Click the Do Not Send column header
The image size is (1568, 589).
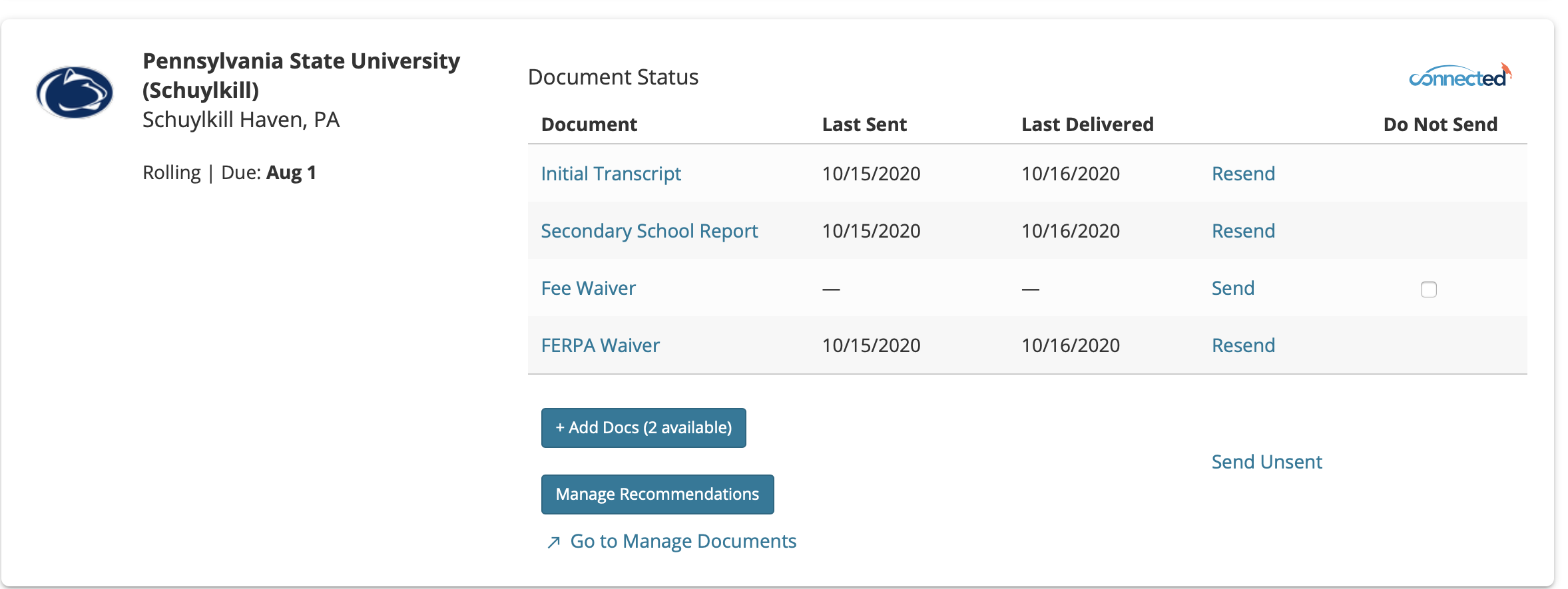(1440, 124)
